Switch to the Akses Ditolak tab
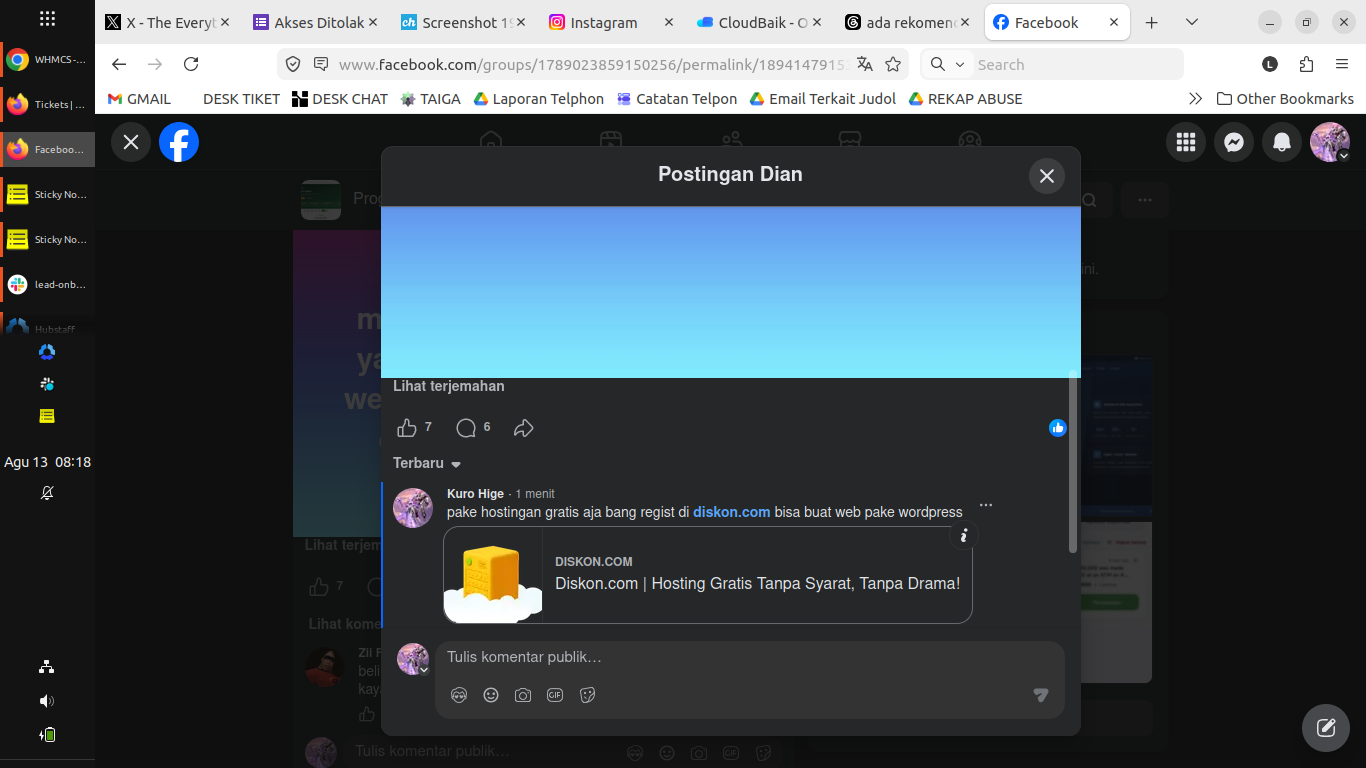This screenshot has width=1366, height=768. click(x=315, y=22)
